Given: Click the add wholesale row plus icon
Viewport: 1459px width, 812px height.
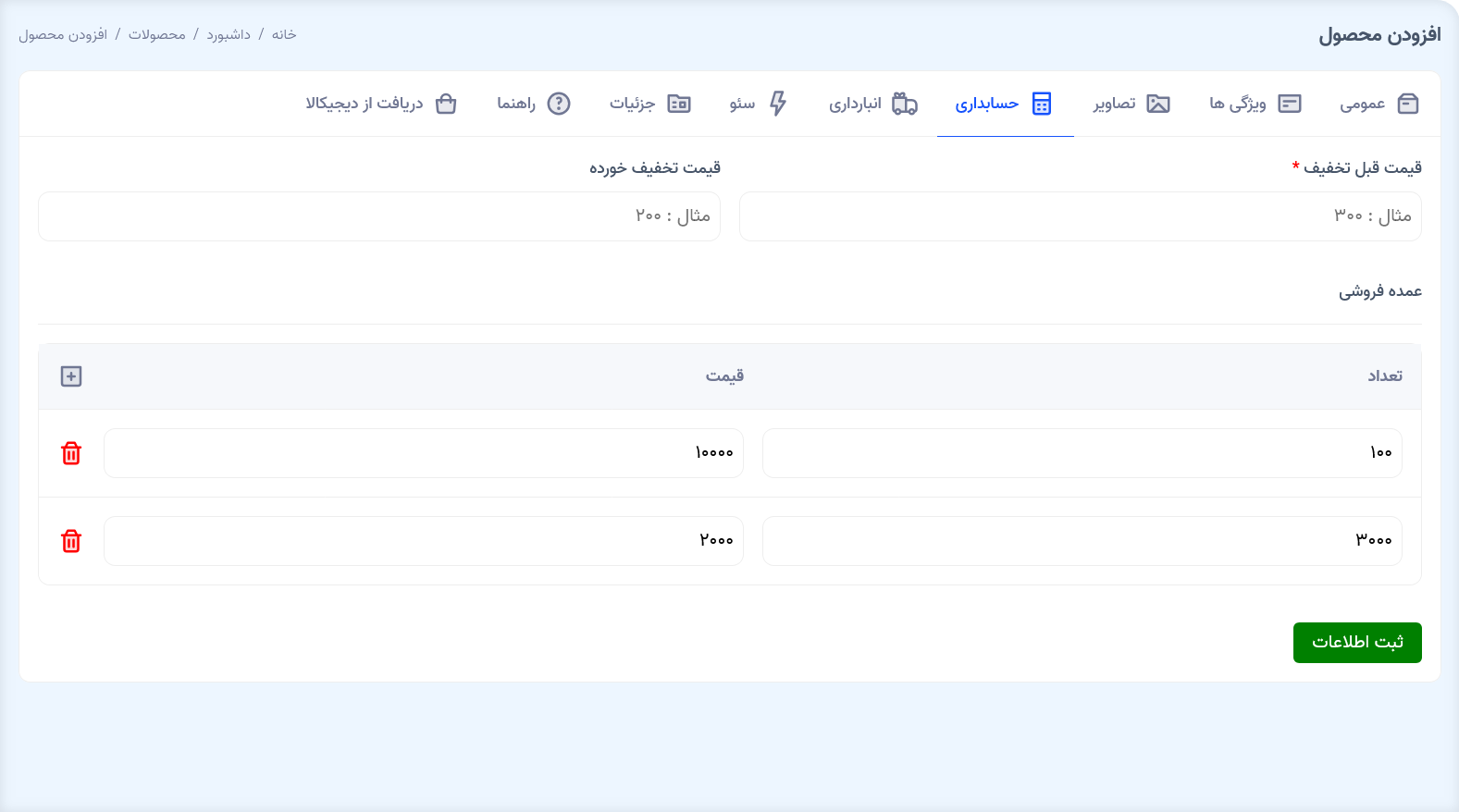Looking at the screenshot, I should (71, 376).
